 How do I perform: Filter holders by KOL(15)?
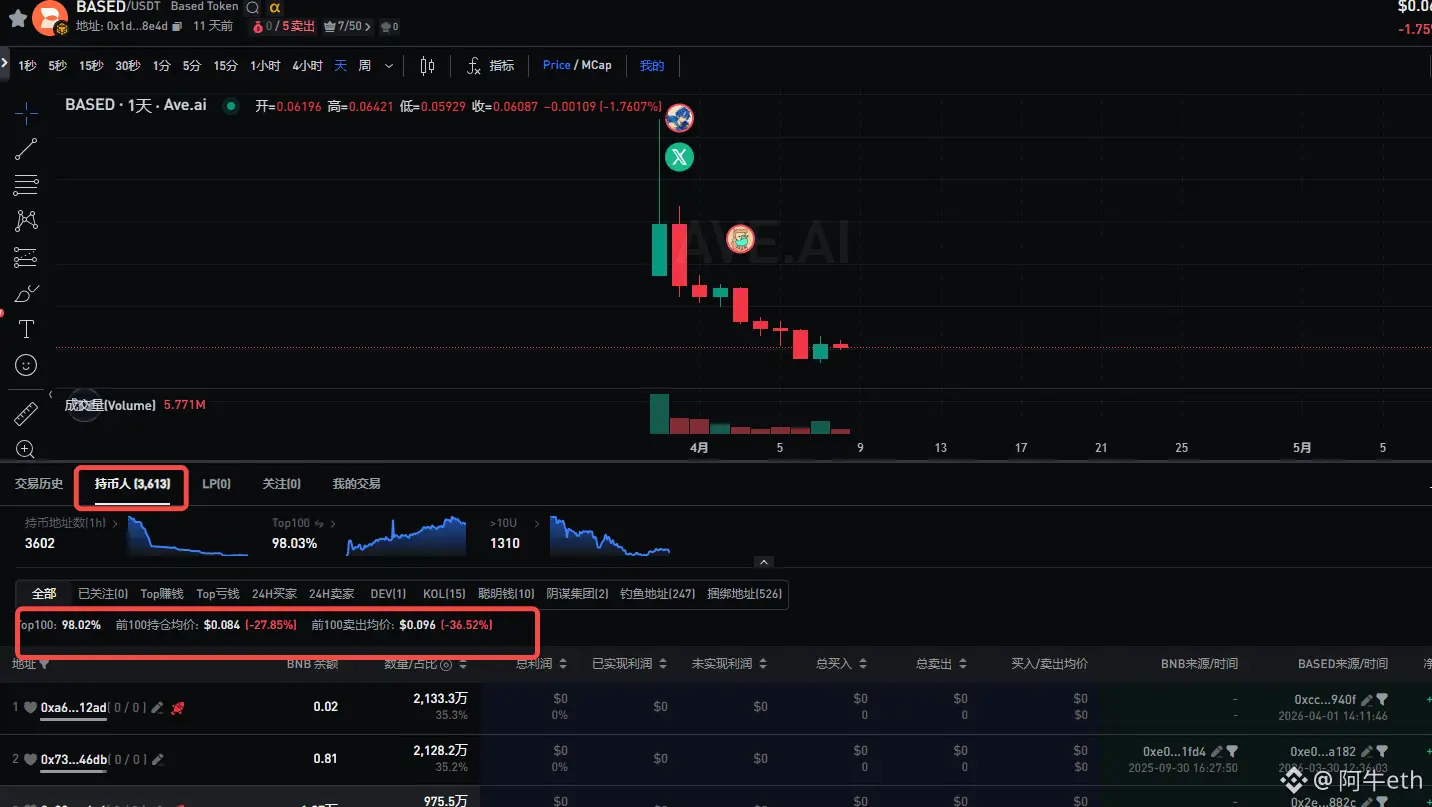click(444, 594)
